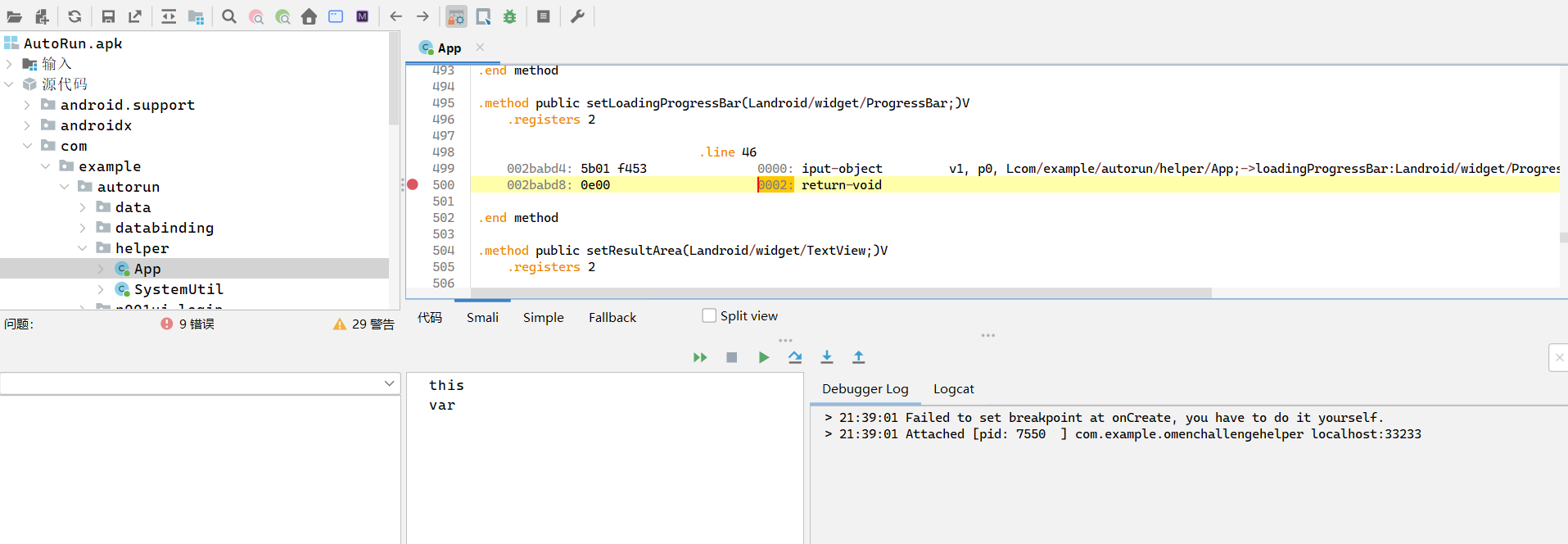Open the dropdown above the stack panel
Screen dimensions: 1568x544
click(390, 383)
